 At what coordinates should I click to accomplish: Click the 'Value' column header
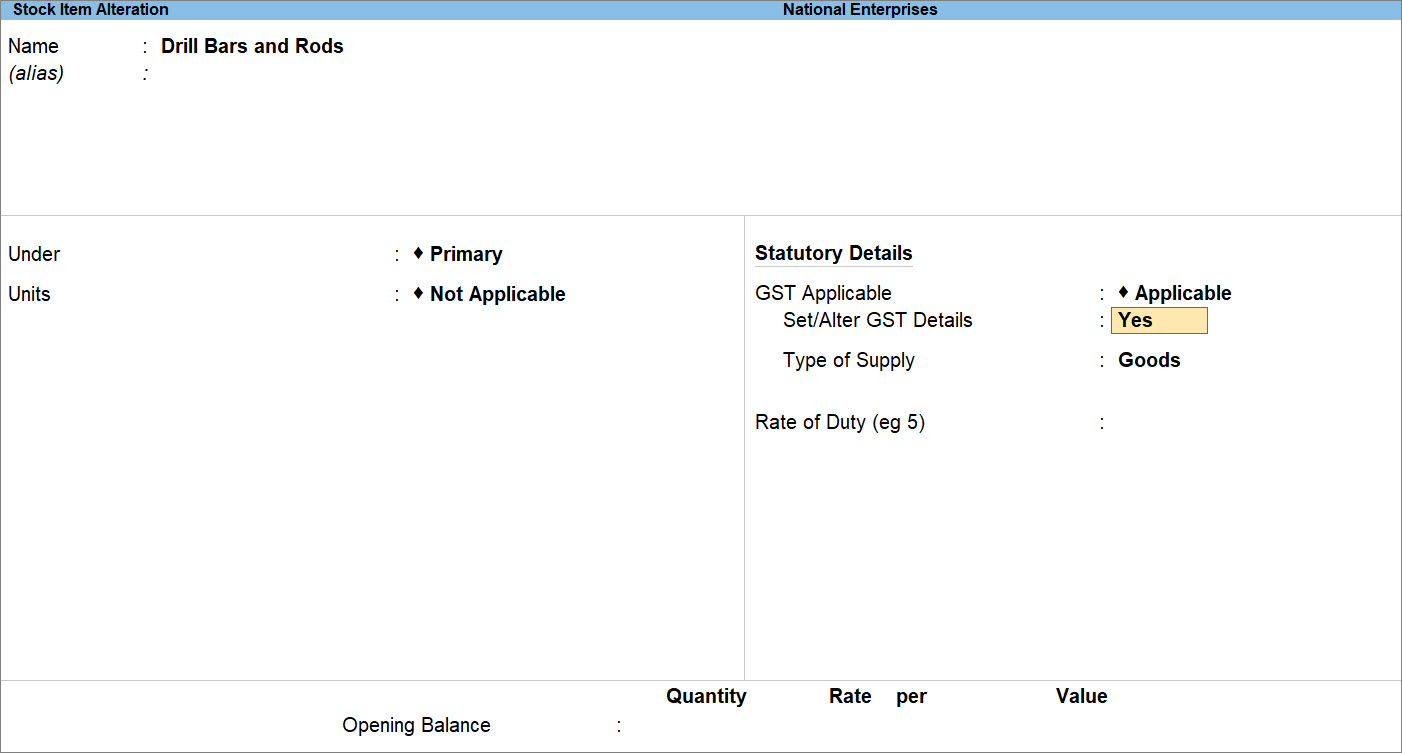point(1081,696)
